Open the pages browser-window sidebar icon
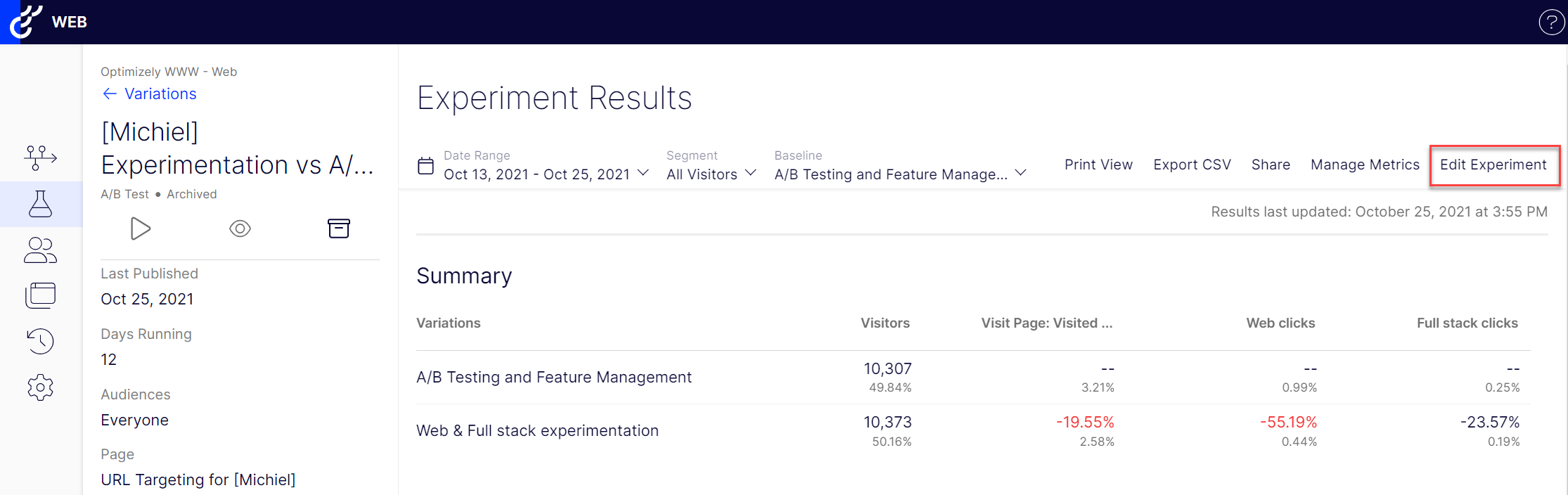Viewport: 1568px width, 495px height. (x=40, y=295)
